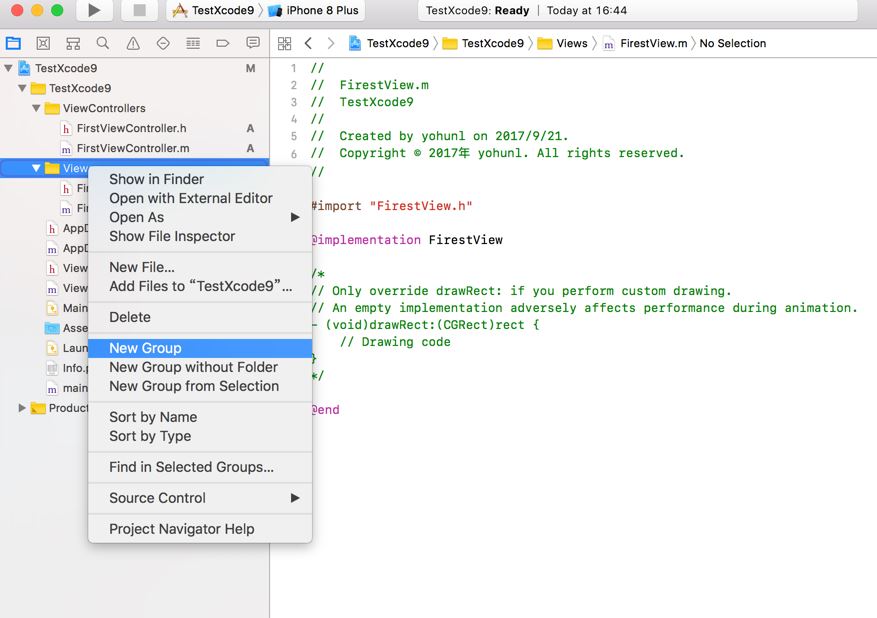
Task: Go forward with the right chevron
Action: click(331, 43)
